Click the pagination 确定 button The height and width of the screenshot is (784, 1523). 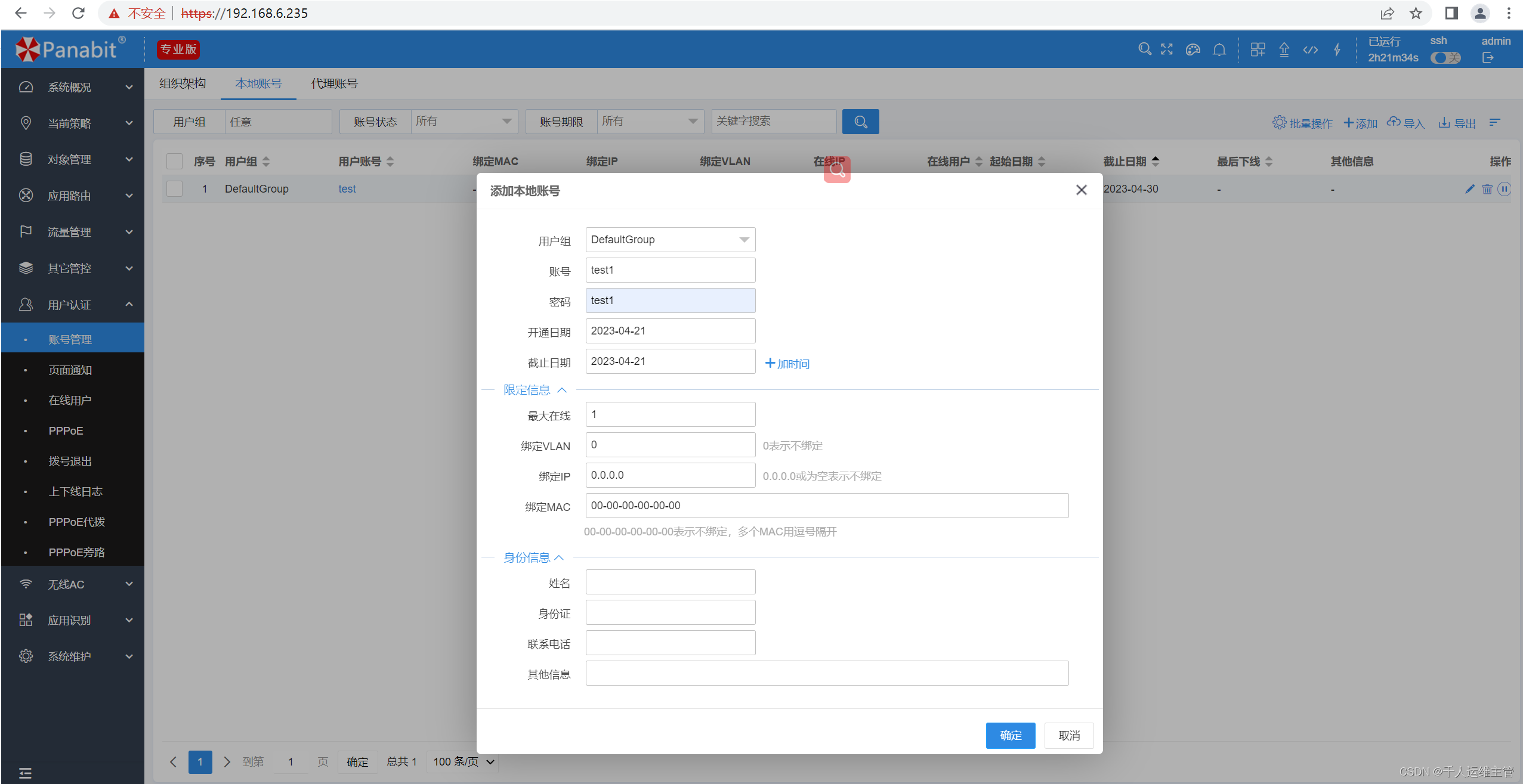(x=357, y=762)
